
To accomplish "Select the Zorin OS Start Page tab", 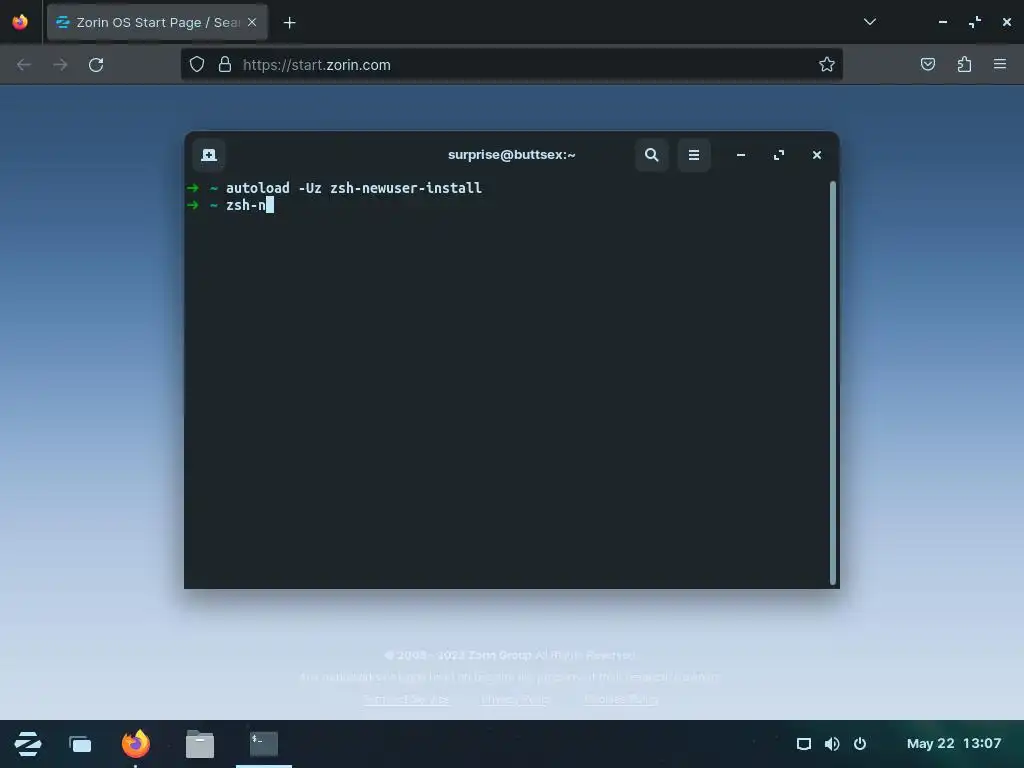I will (x=157, y=22).
